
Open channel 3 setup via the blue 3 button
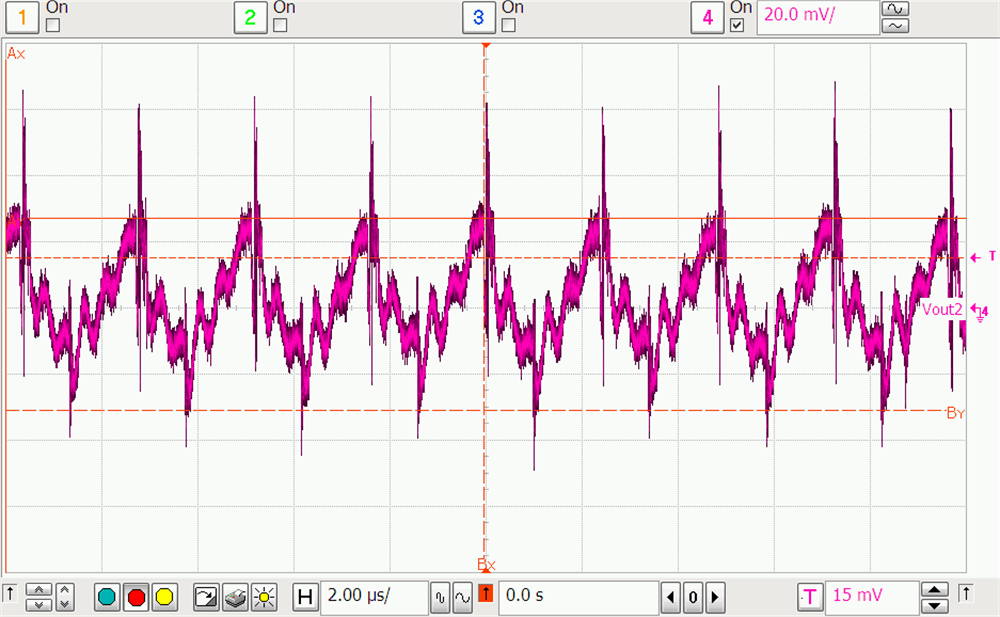click(478, 17)
